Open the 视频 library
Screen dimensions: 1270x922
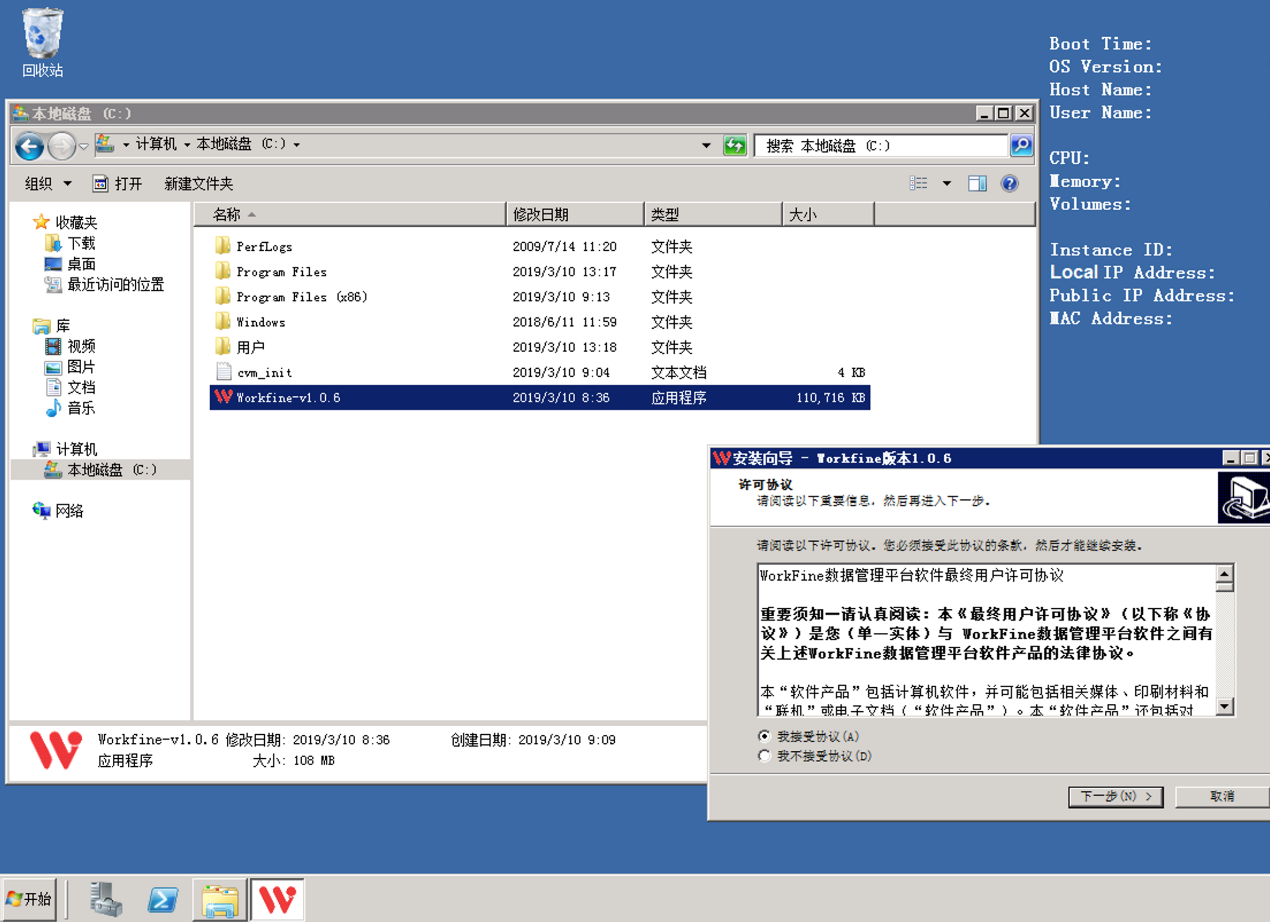(70, 346)
